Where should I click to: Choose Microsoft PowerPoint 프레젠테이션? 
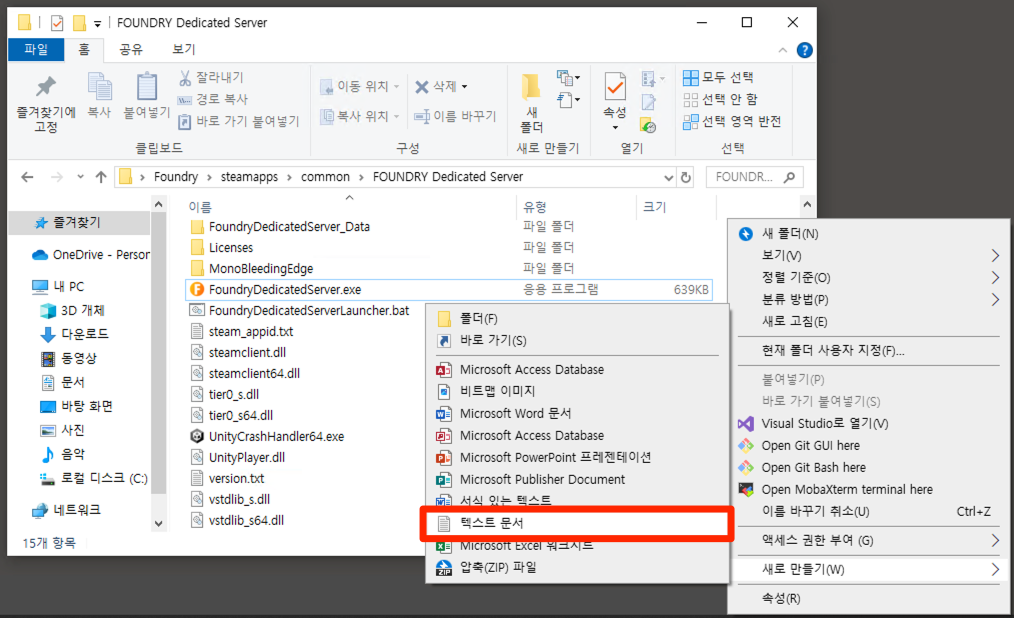[556, 458]
